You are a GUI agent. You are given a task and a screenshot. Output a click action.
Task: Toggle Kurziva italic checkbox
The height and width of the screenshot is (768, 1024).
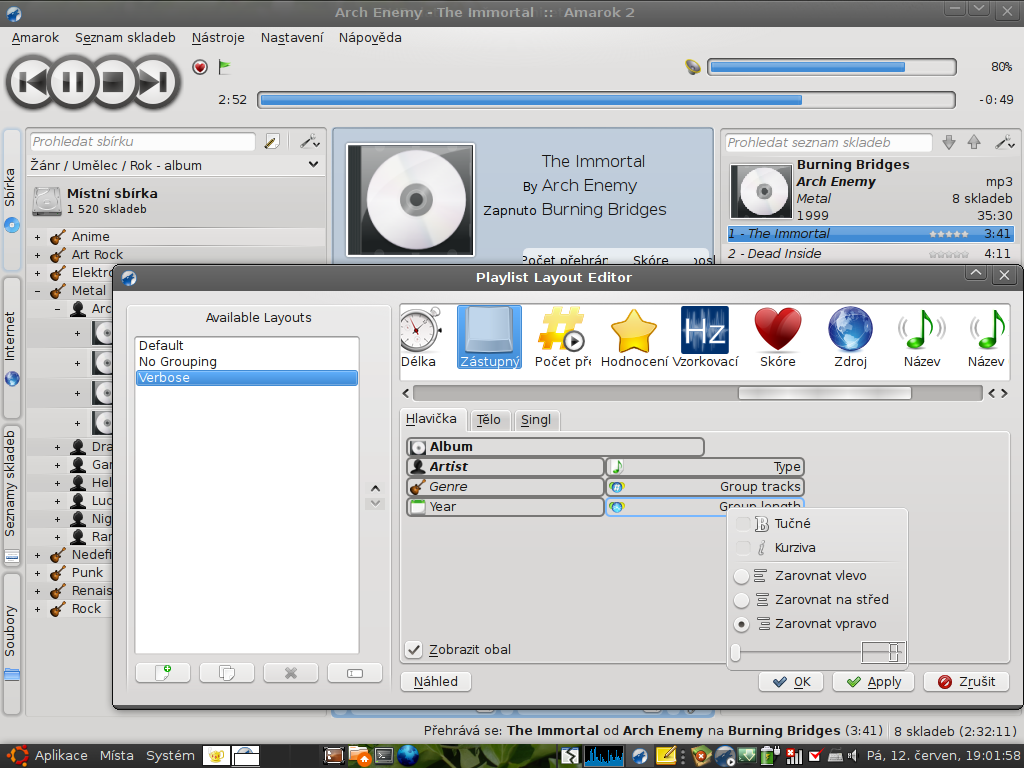coord(743,548)
